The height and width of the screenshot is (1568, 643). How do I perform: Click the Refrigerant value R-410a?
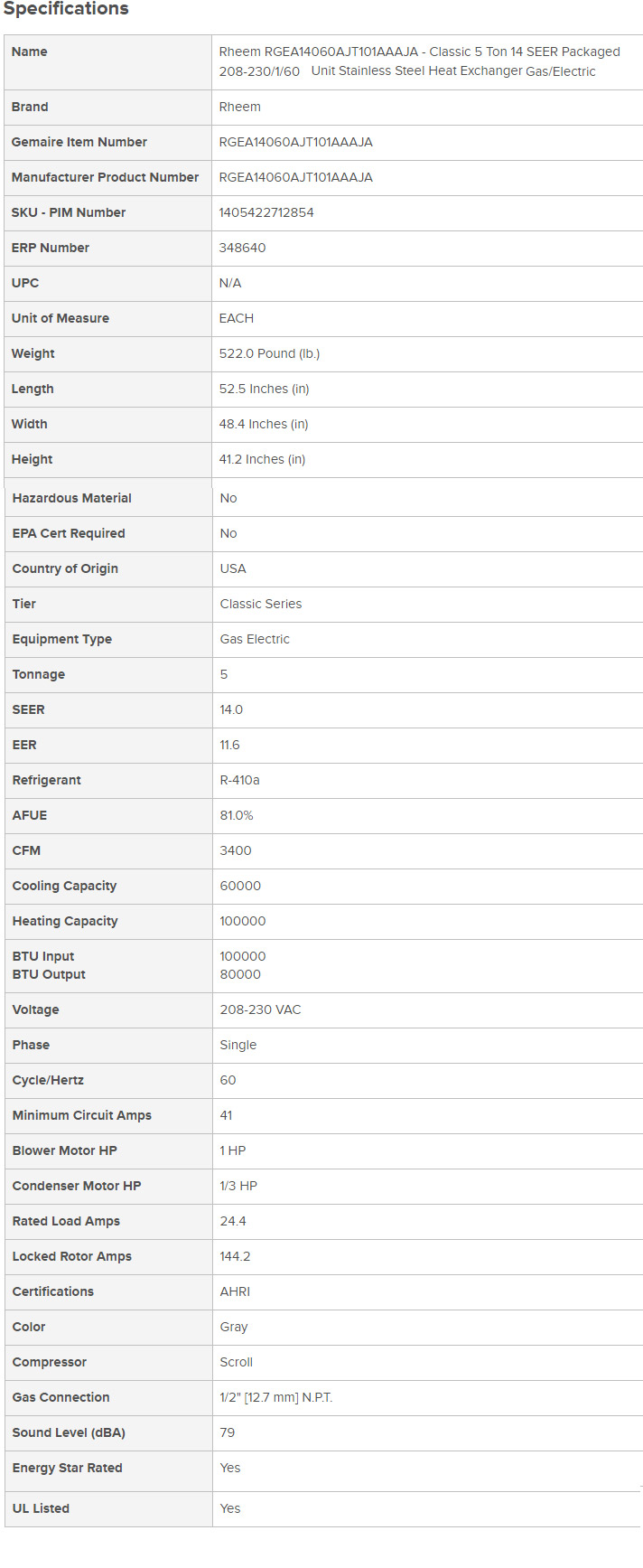[x=239, y=780]
